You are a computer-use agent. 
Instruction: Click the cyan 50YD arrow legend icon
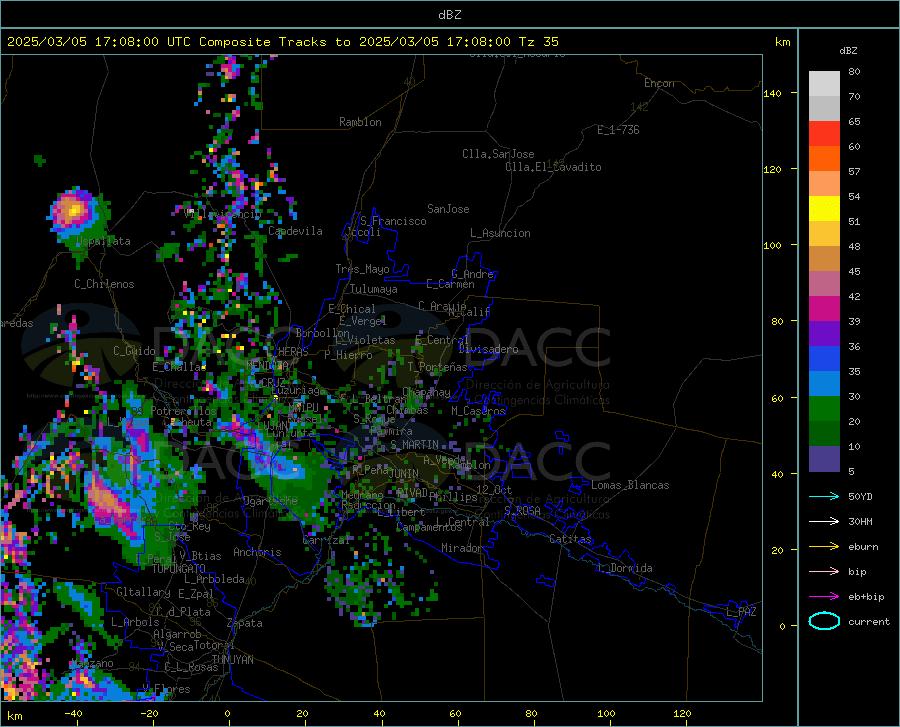pyautogui.click(x=824, y=496)
